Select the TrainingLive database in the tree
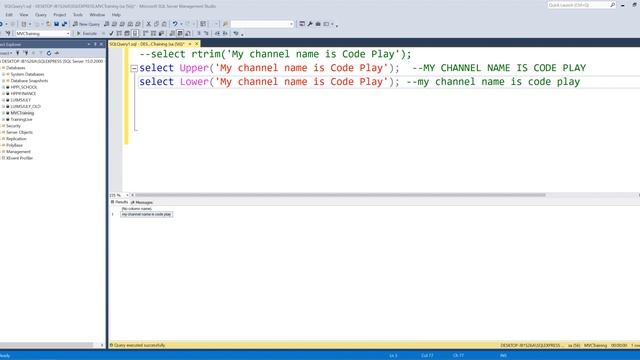This screenshot has height=360, width=640. tap(21, 120)
